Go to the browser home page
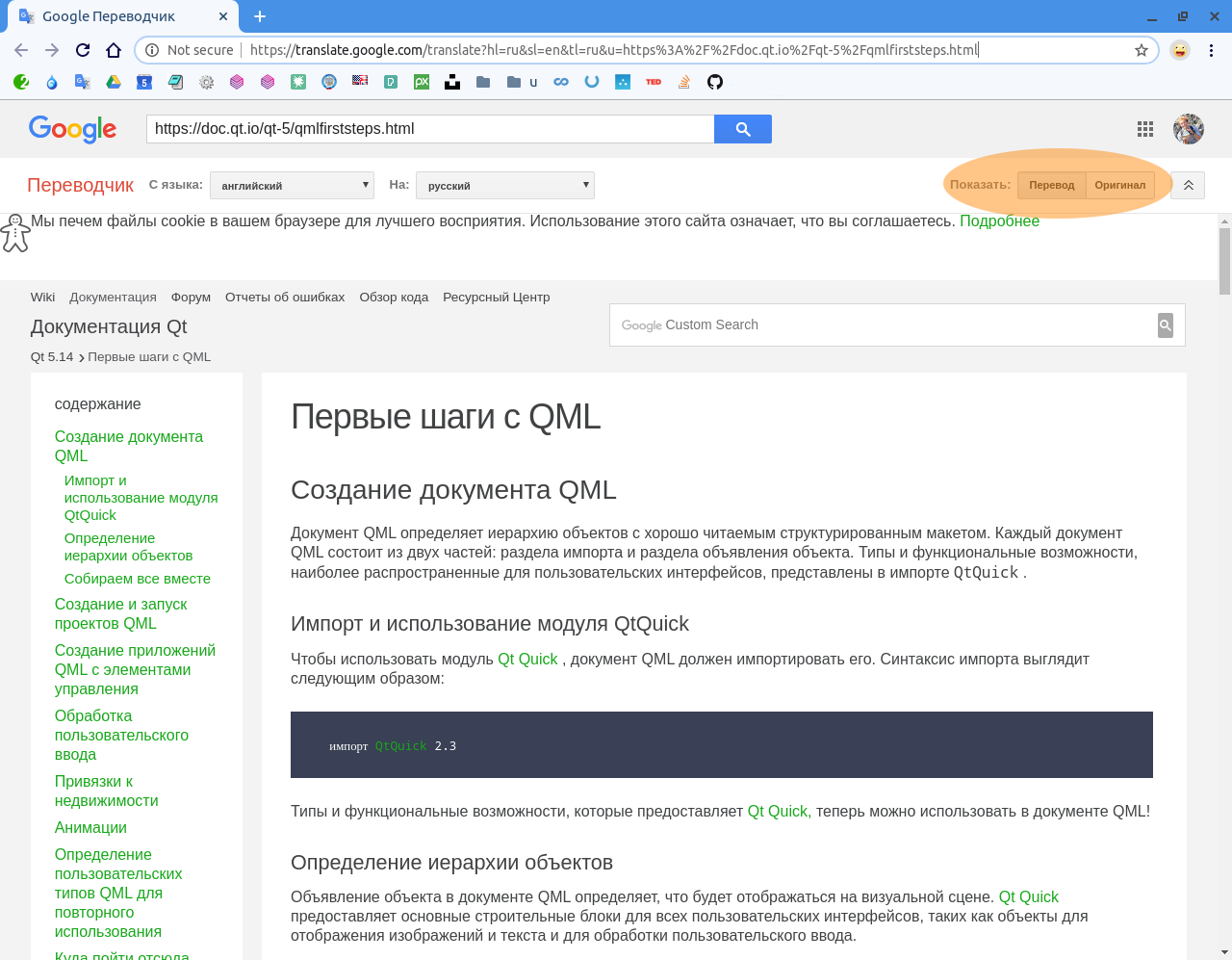The image size is (1232, 960). pyautogui.click(x=114, y=50)
